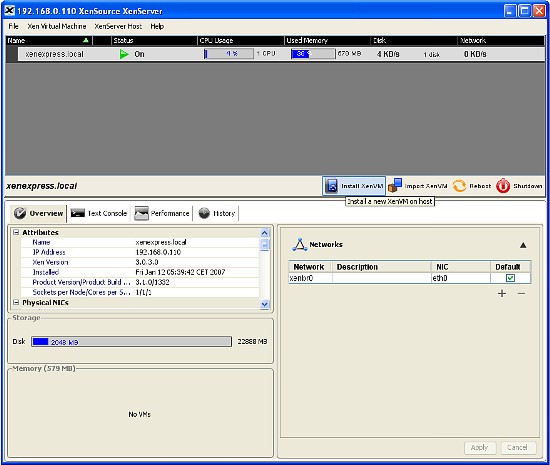Image resolution: width=550 pixels, height=465 pixels.
Task: Click the 0 KB/s network rate value
Action: click(475, 54)
